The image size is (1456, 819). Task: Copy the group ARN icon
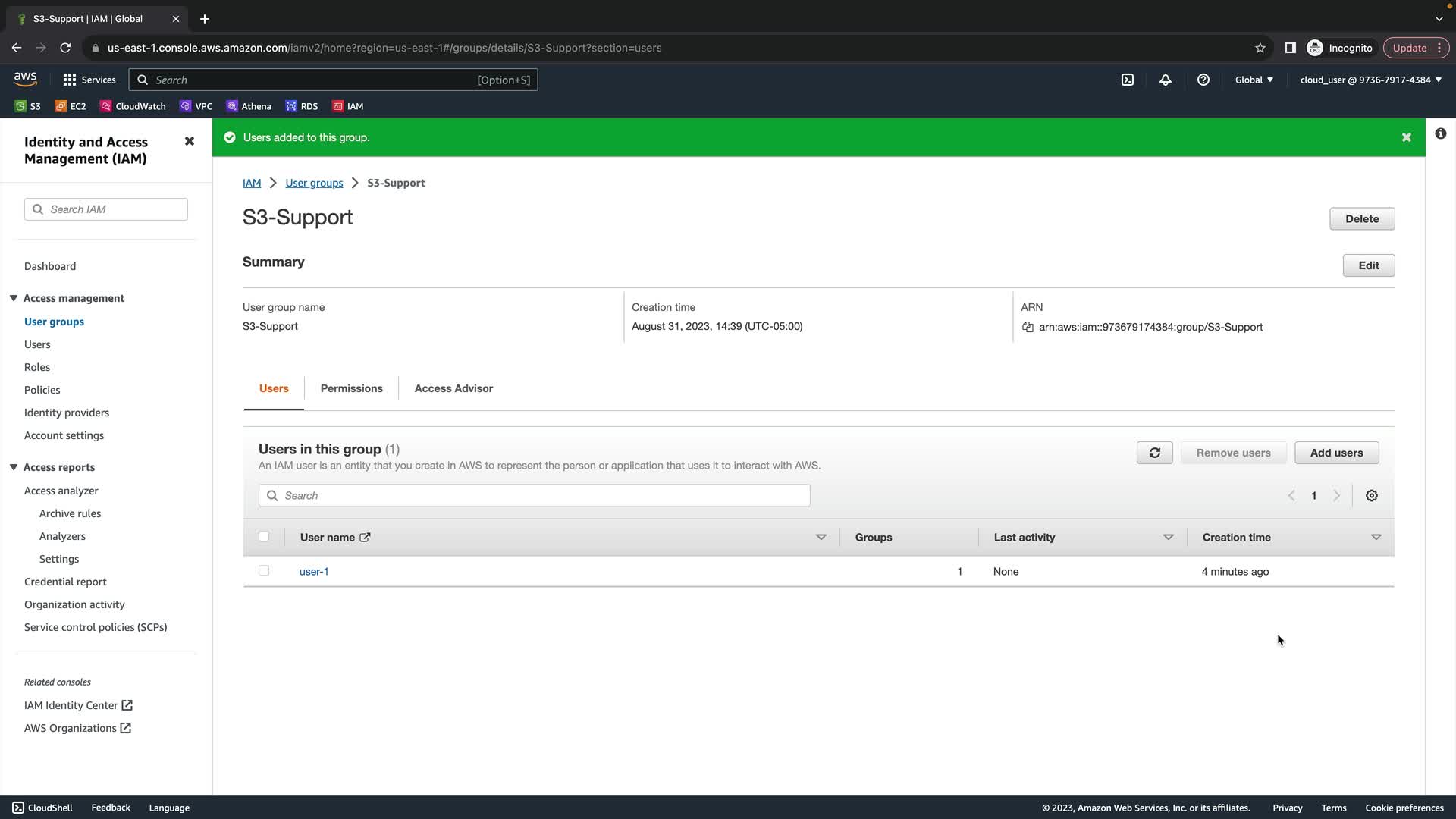tap(1028, 327)
